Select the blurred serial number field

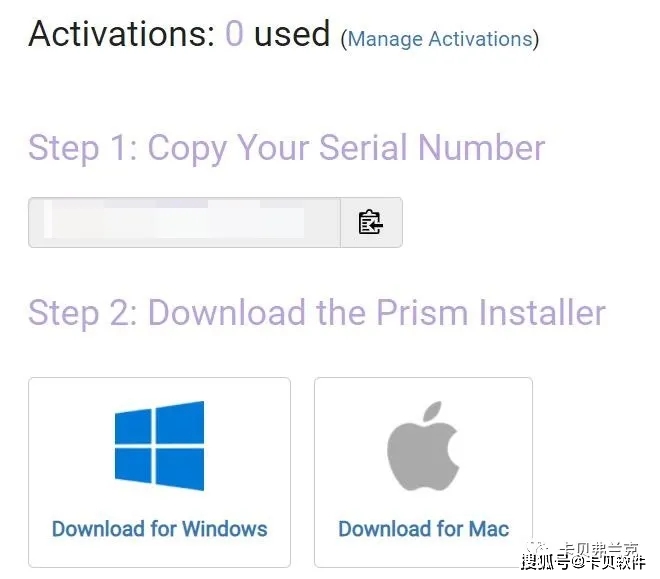tap(184, 222)
